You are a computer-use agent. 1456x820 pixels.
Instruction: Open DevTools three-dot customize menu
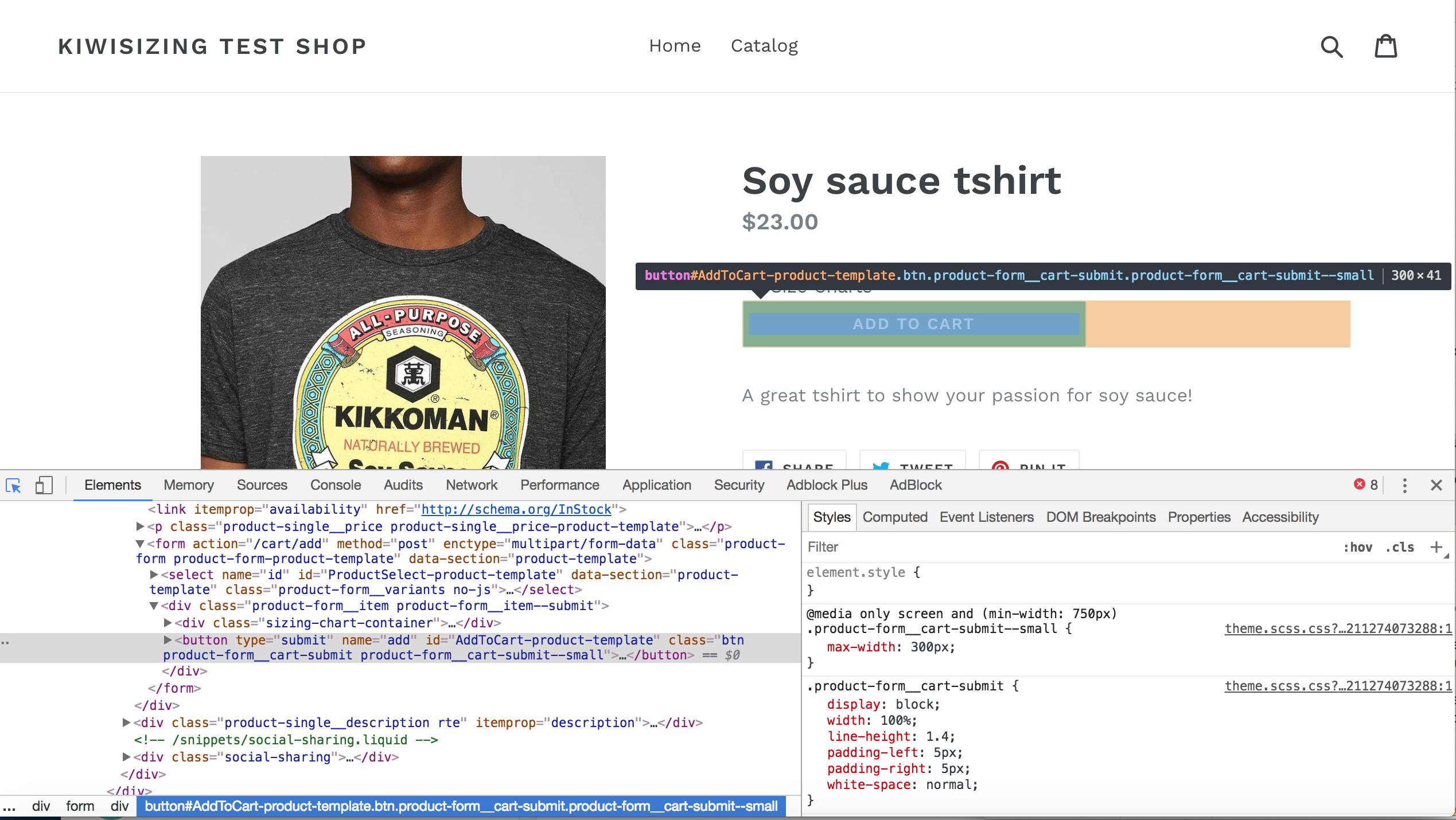1404,486
